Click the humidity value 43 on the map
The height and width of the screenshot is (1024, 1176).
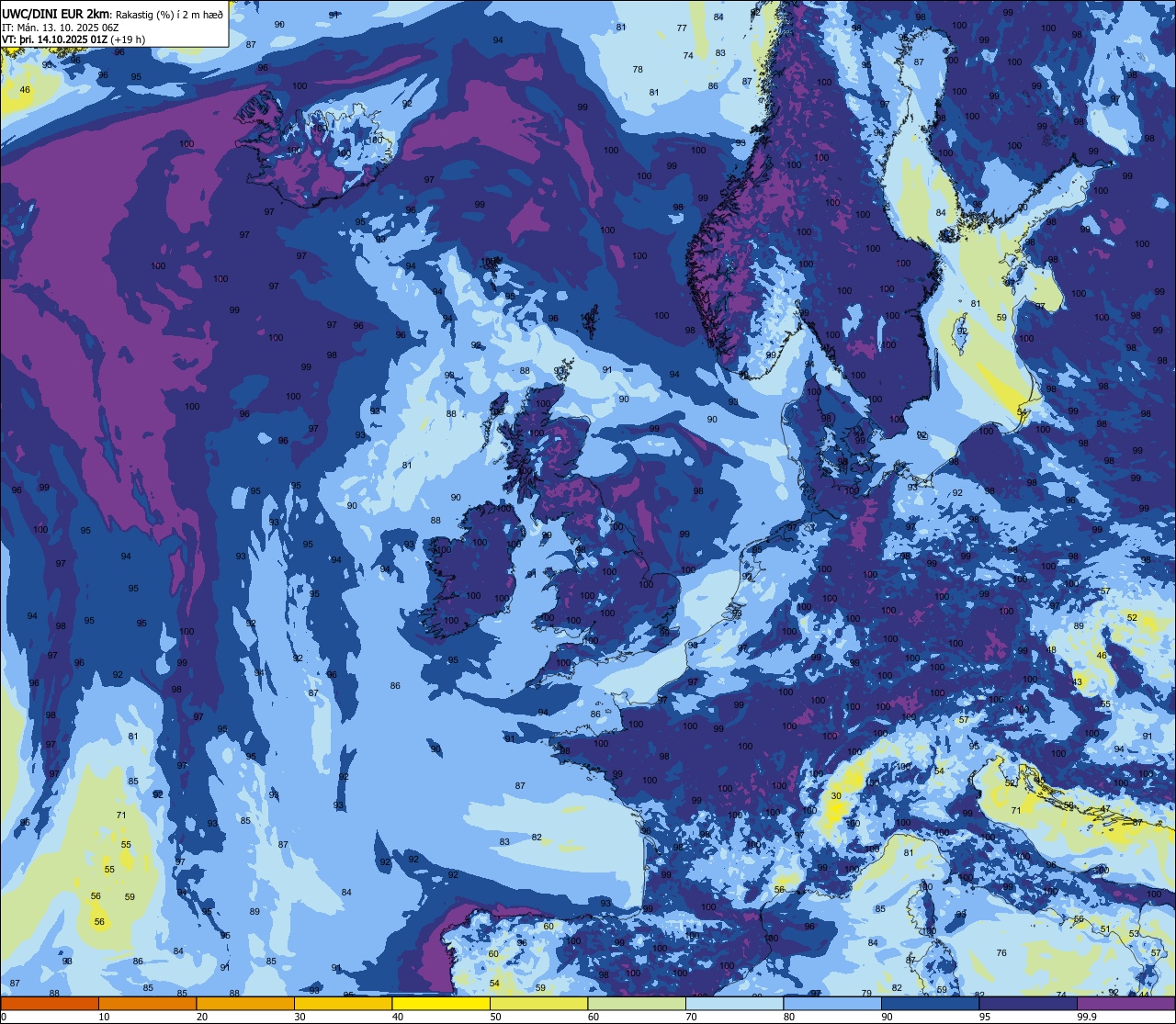1078,682
